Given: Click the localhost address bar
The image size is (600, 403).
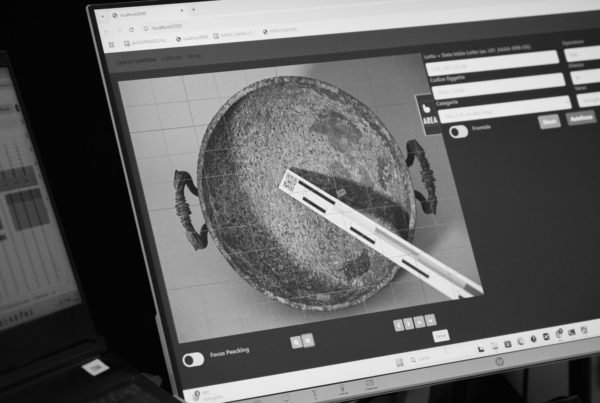Looking at the screenshot, I should point(167,28).
